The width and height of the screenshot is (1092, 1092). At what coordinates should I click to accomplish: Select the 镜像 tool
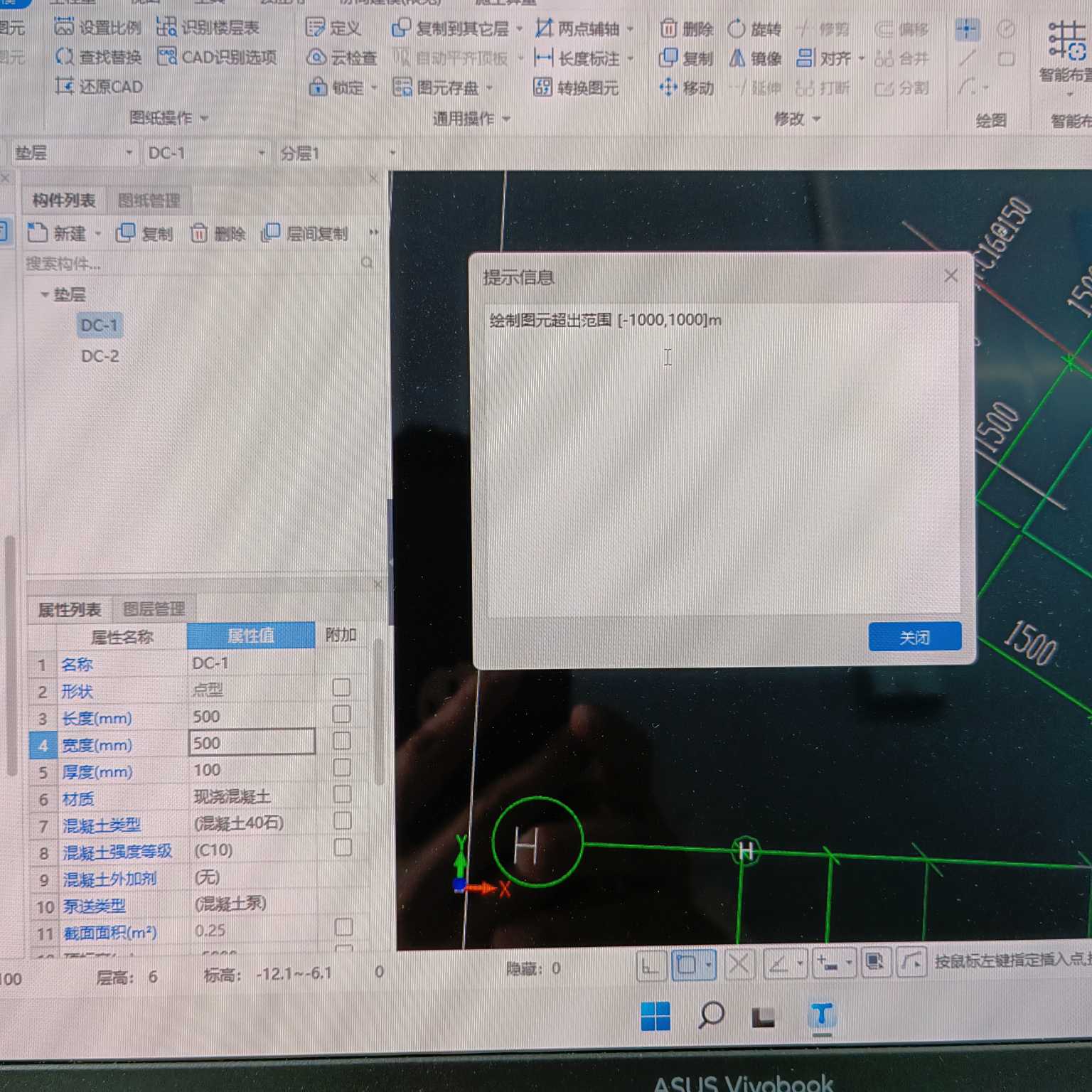click(754, 58)
